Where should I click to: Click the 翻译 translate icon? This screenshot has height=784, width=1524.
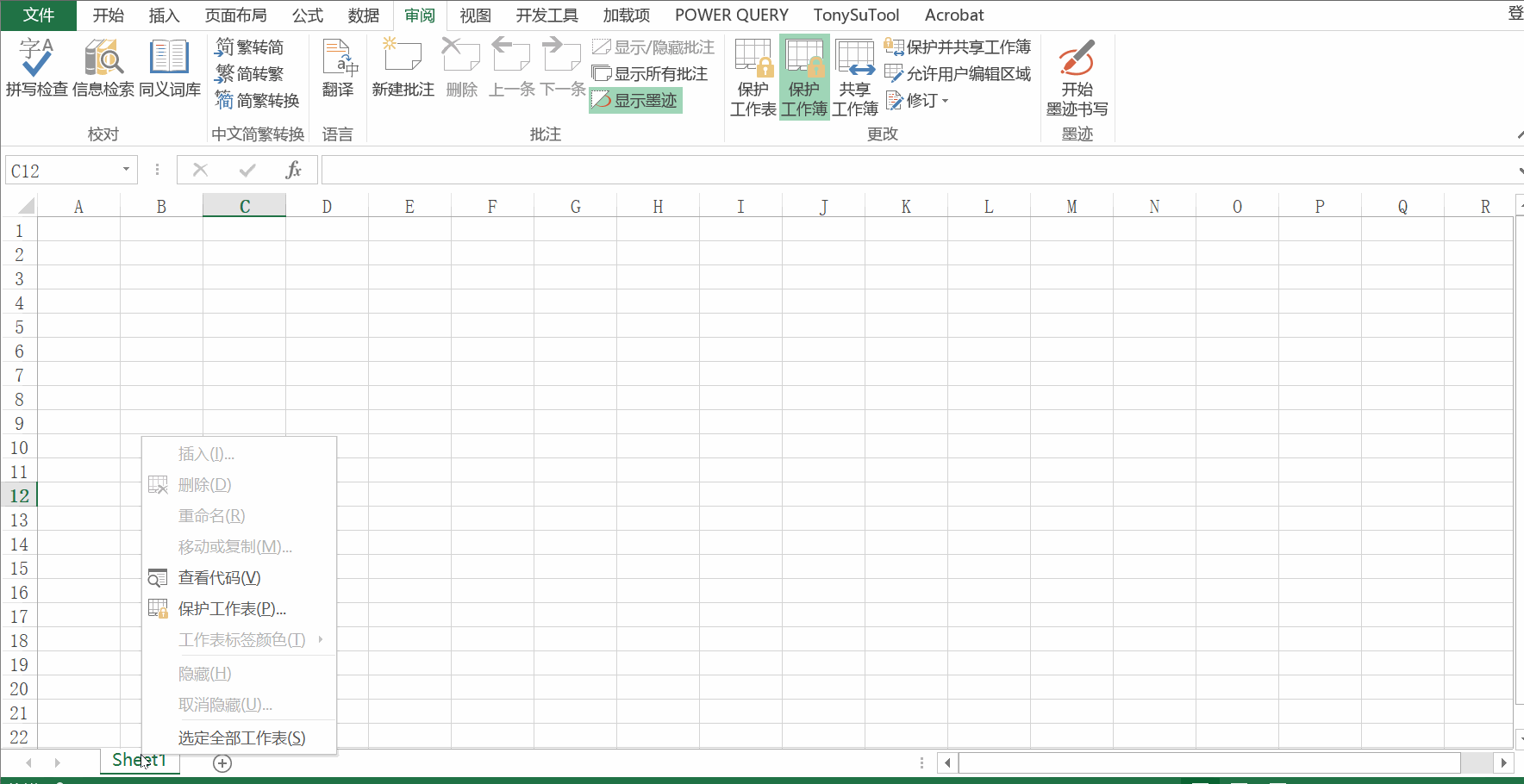pos(339,67)
